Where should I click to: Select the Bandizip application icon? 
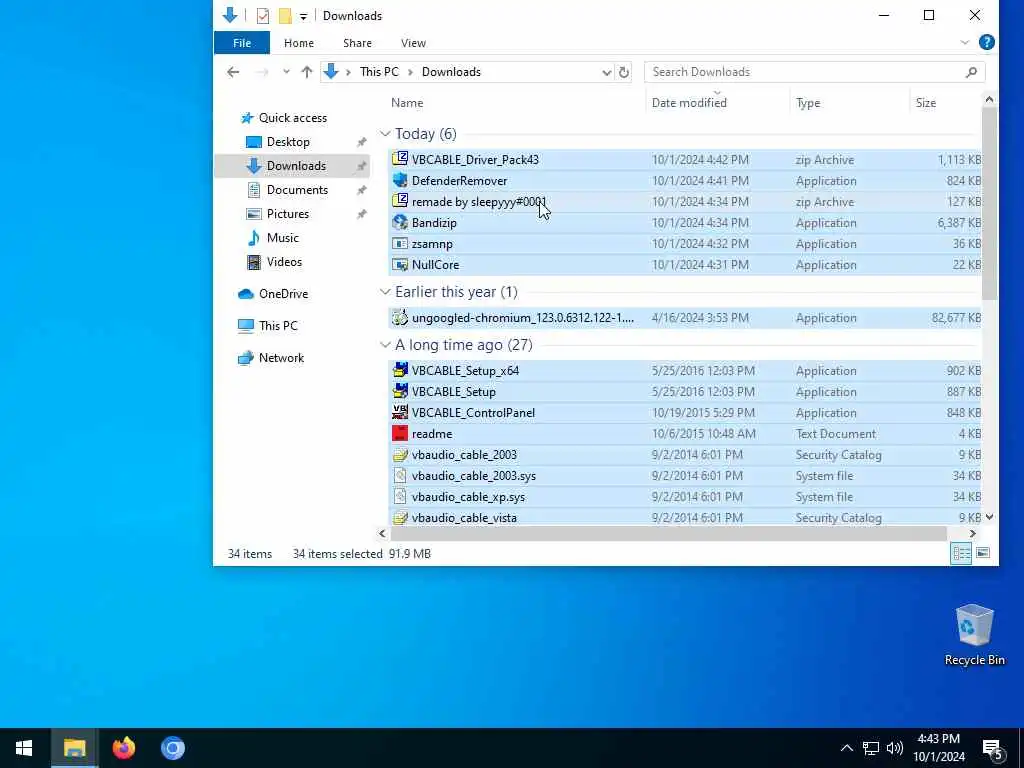tap(400, 223)
